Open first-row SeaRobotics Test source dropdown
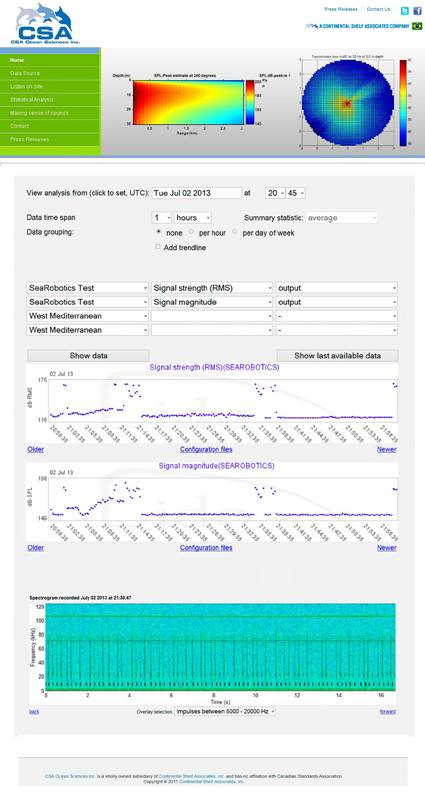425x794 pixels. pyautogui.click(x=87, y=288)
